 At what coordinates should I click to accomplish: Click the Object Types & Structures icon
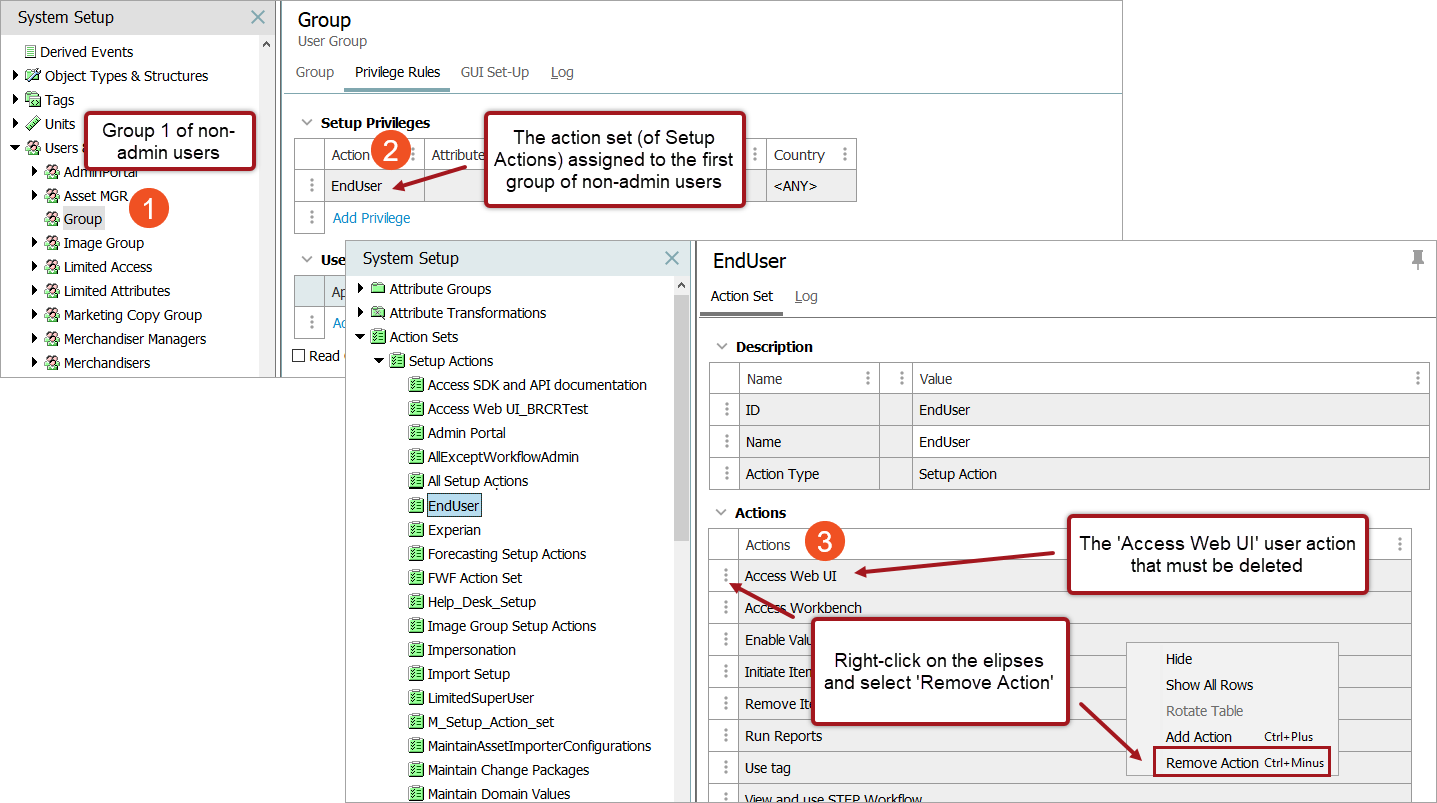click(33, 76)
